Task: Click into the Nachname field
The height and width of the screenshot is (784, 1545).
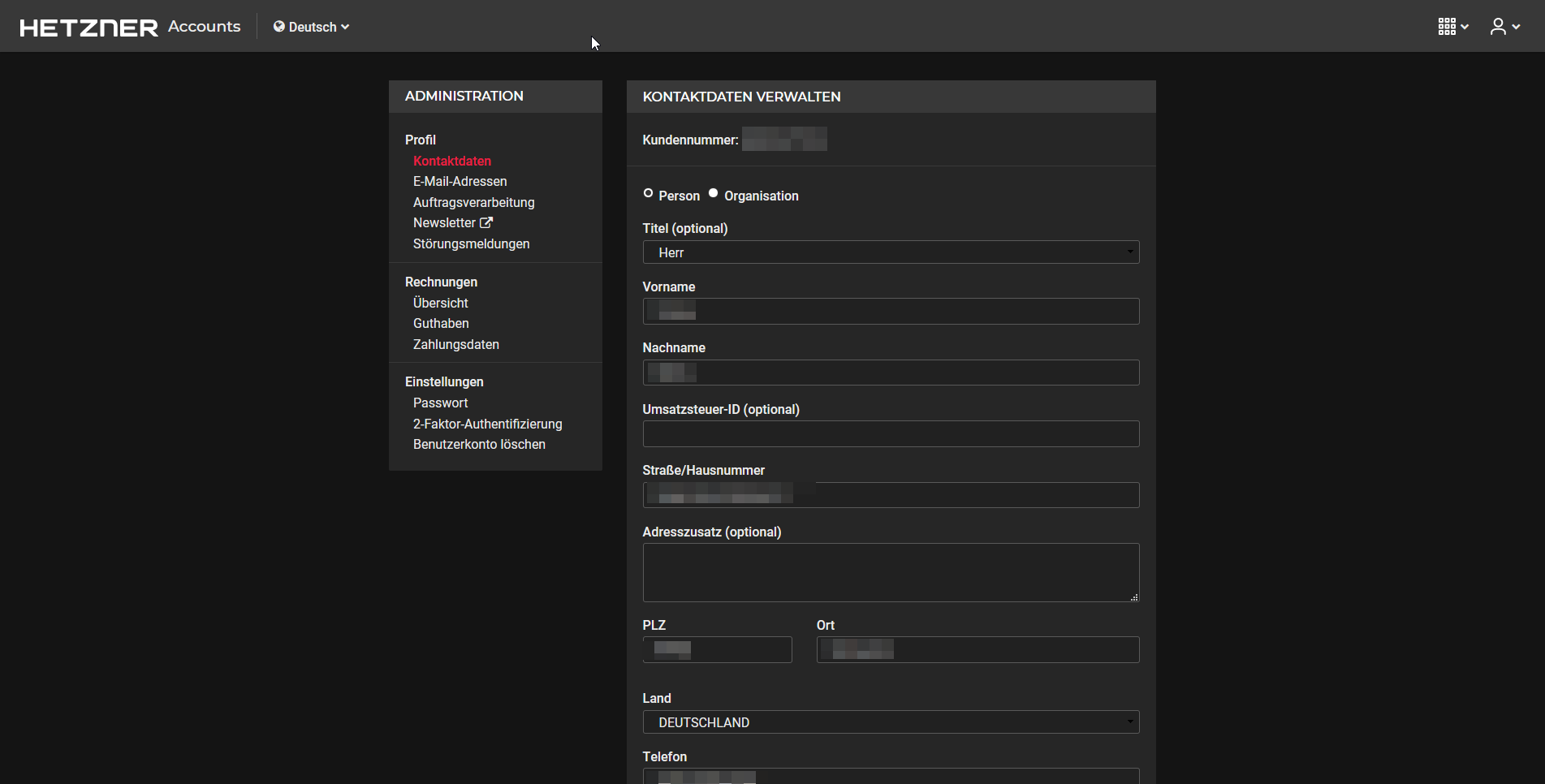Action: (x=891, y=373)
